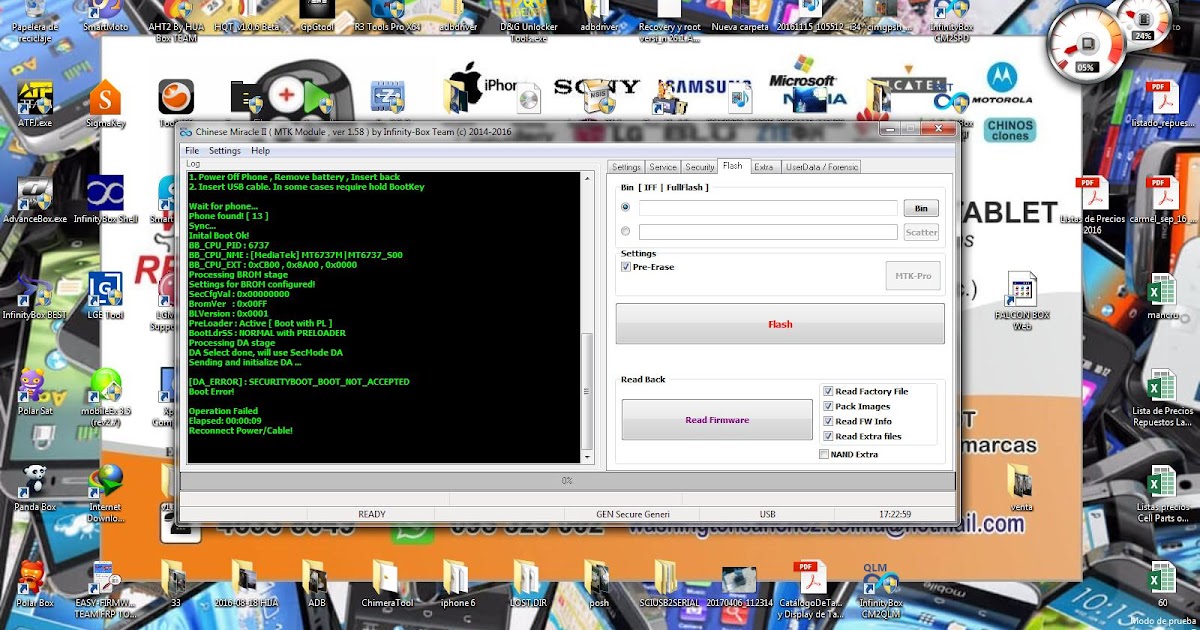
Task: Open the Polar Box desktop shortcut
Action: [x=35, y=583]
